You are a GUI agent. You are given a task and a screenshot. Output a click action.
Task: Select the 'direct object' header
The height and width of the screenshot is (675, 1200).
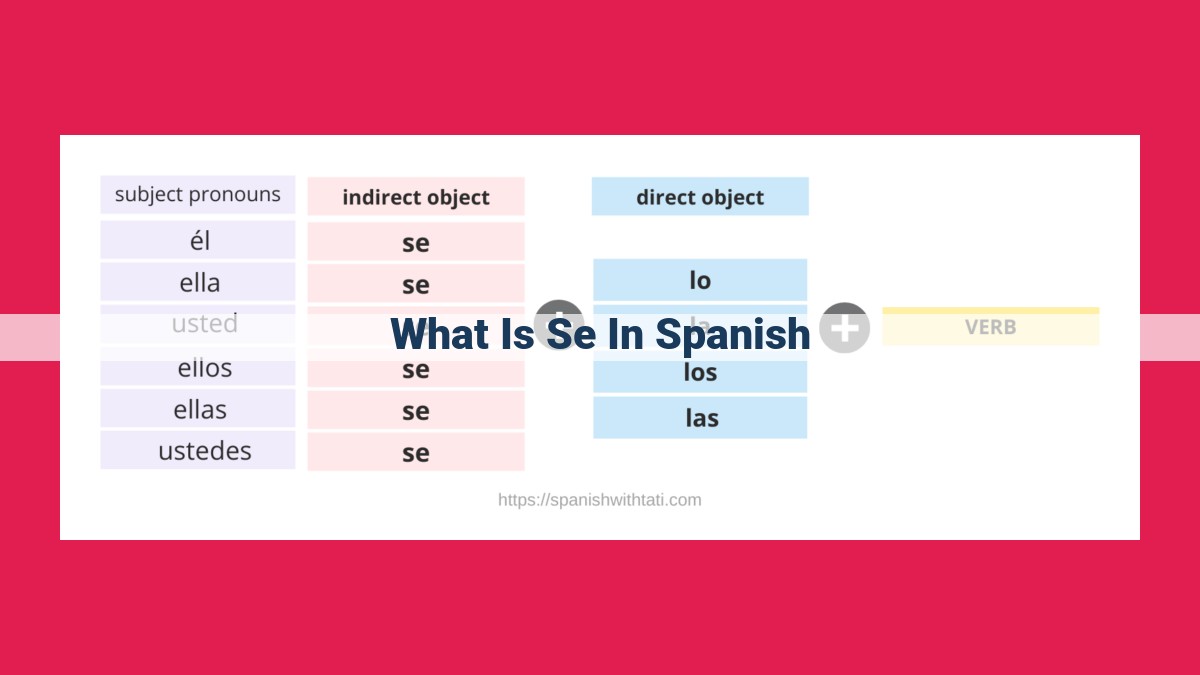point(700,197)
